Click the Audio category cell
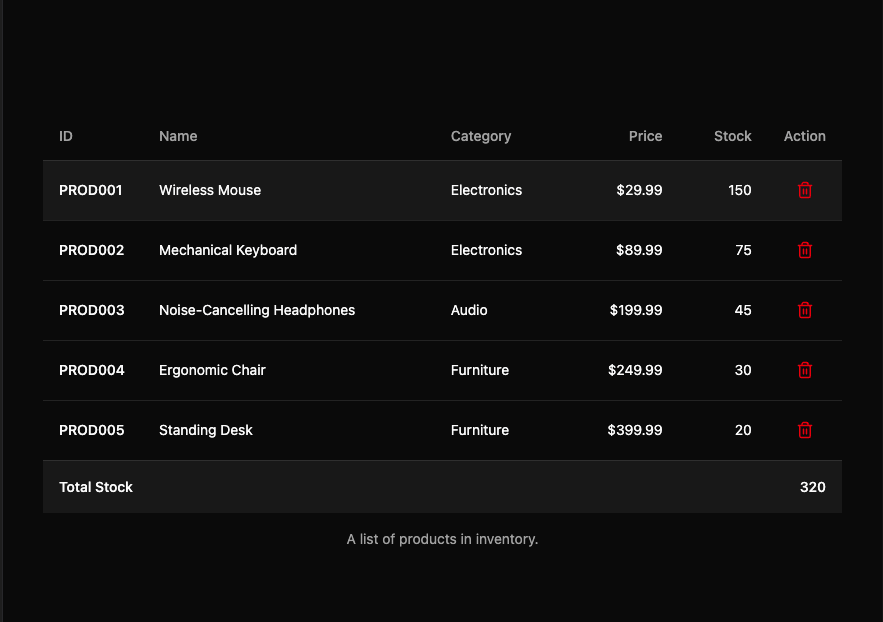This screenshot has height=622, width=883. click(469, 310)
